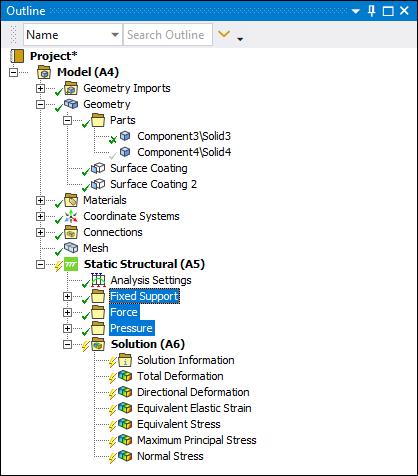Click the Total Deformation result icon
The height and width of the screenshot is (476, 418).
pyautogui.click(x=125, y=376)
